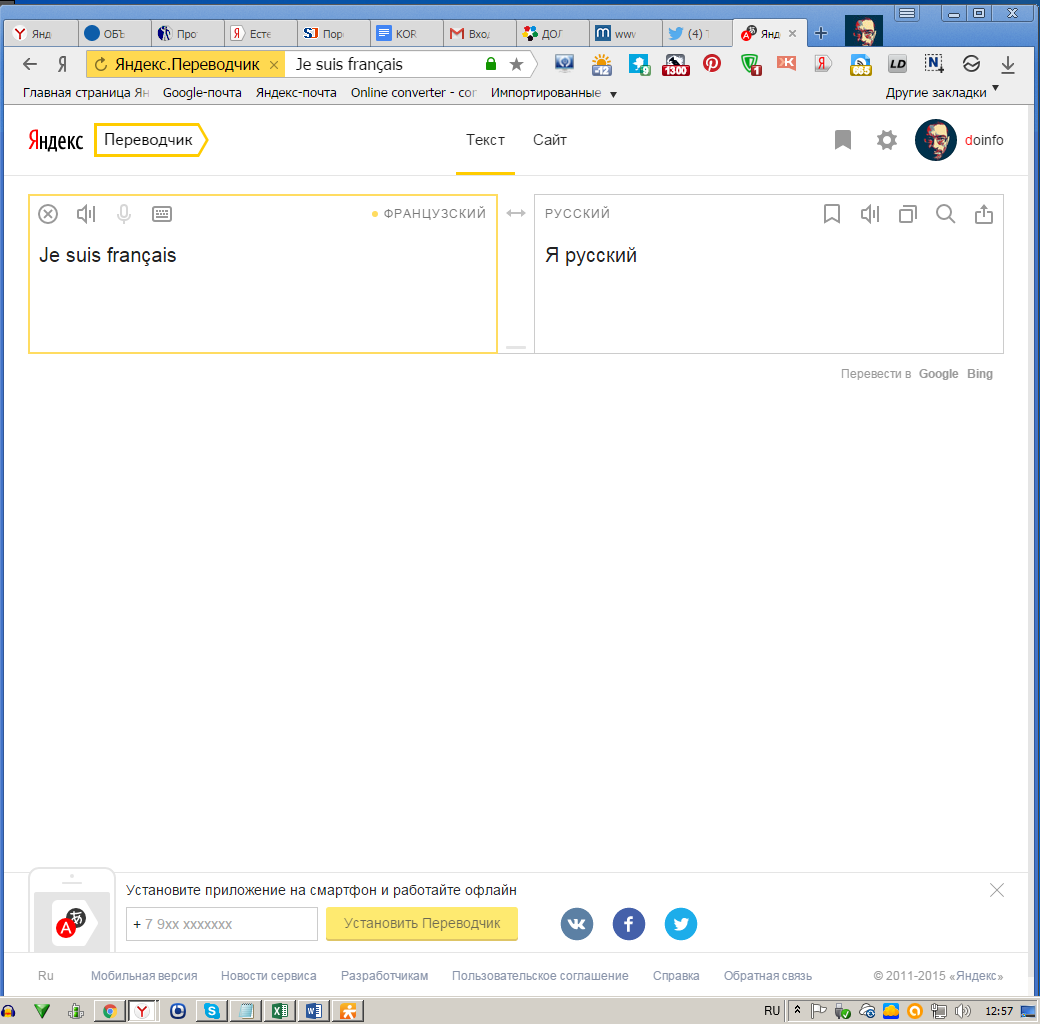Open Разработчикам link

385,976
